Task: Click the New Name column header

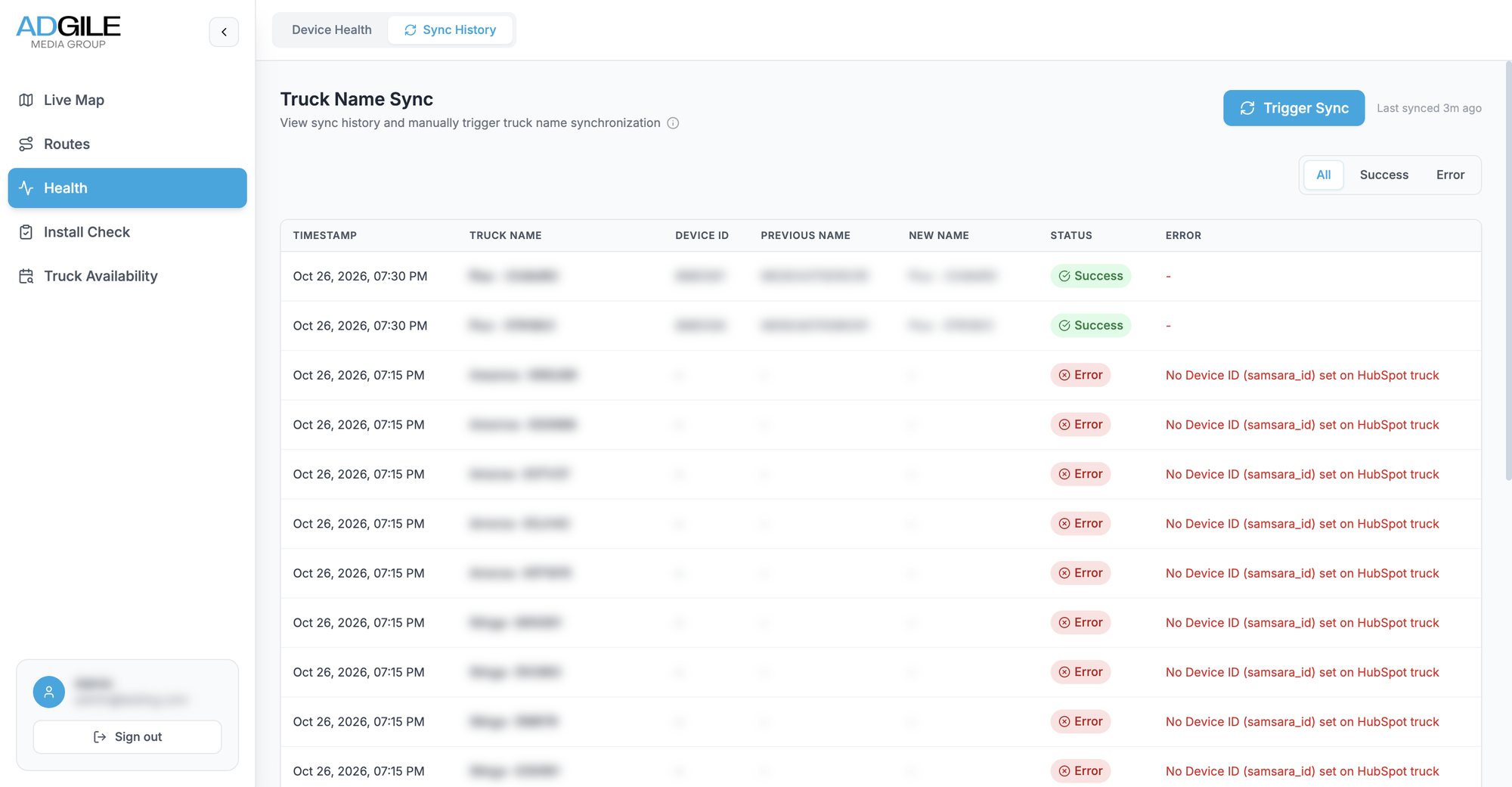Action: click(x=938, y=235)
